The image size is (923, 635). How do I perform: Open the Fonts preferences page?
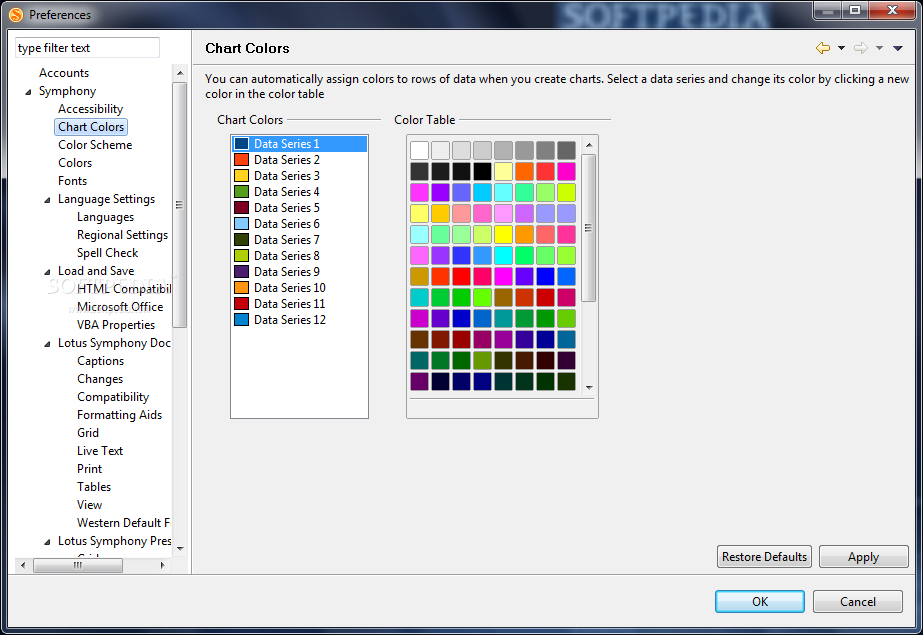[72, 181]
